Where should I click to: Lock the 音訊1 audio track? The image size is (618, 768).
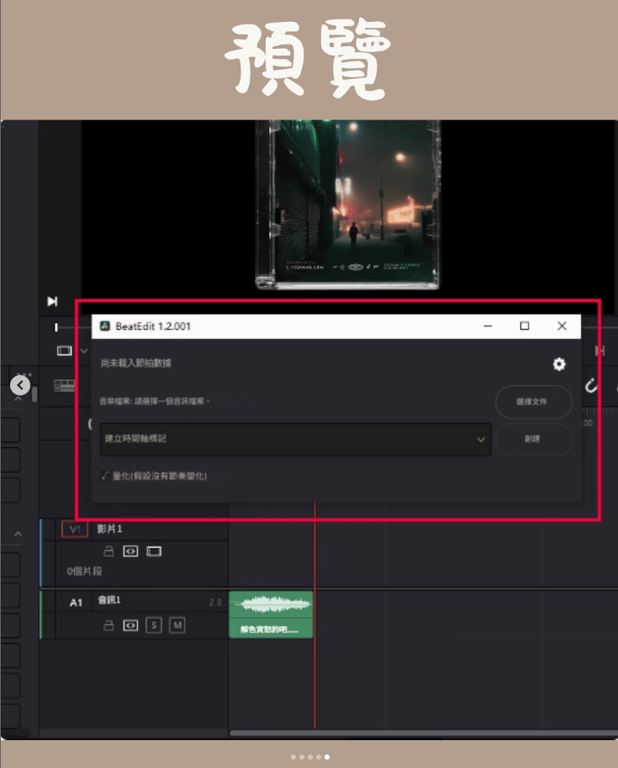tap(109, 625)
